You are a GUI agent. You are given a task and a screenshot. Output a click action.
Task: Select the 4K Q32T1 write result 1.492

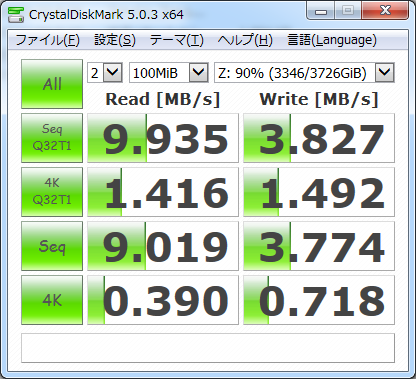(x=319, y=192)
